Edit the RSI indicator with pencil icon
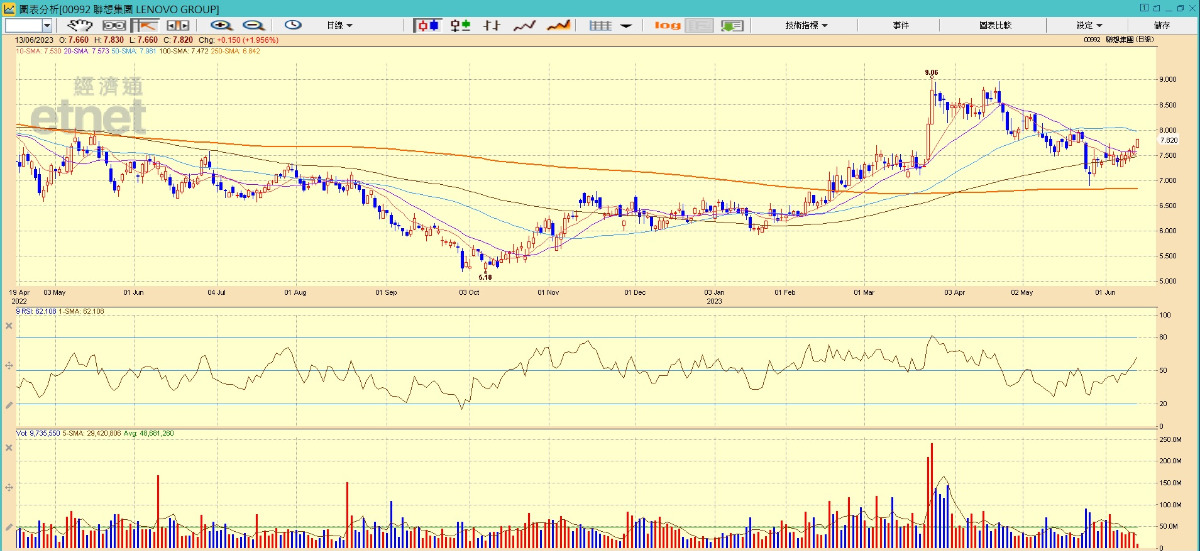Viewport: 1200px width, 551px height. (x=9, y=405)
